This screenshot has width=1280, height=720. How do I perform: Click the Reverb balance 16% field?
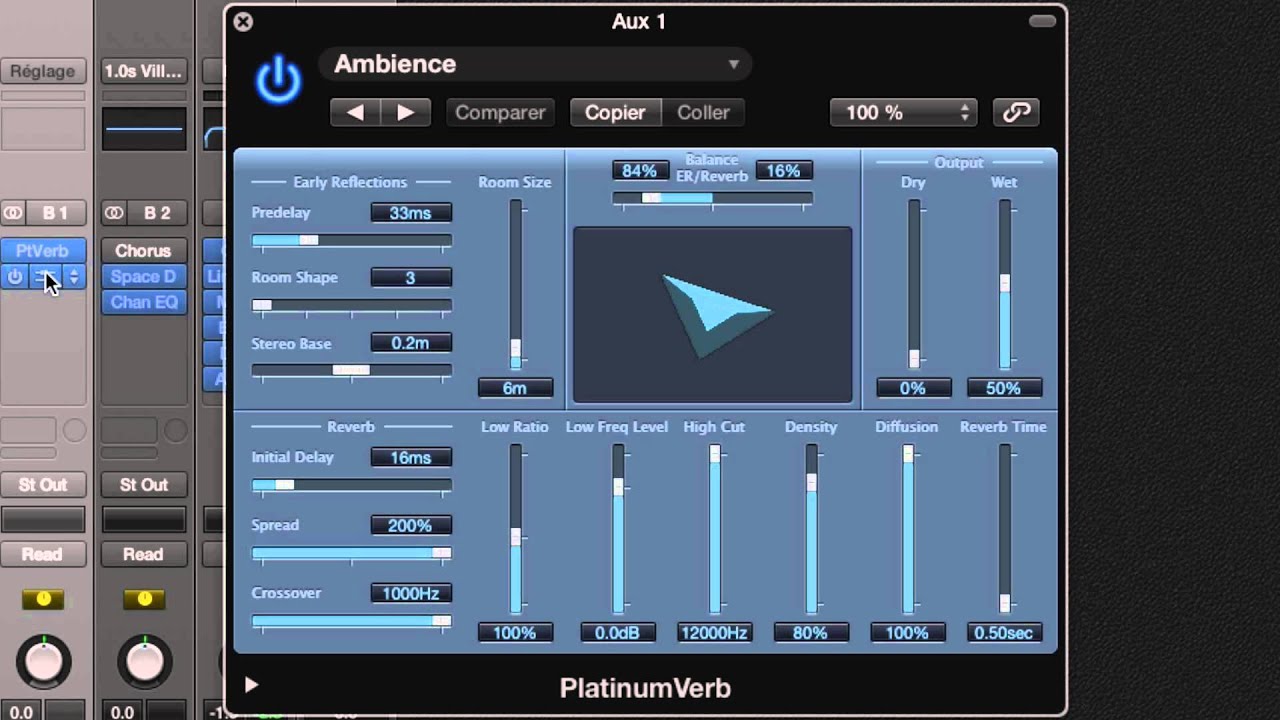(783, 171)
